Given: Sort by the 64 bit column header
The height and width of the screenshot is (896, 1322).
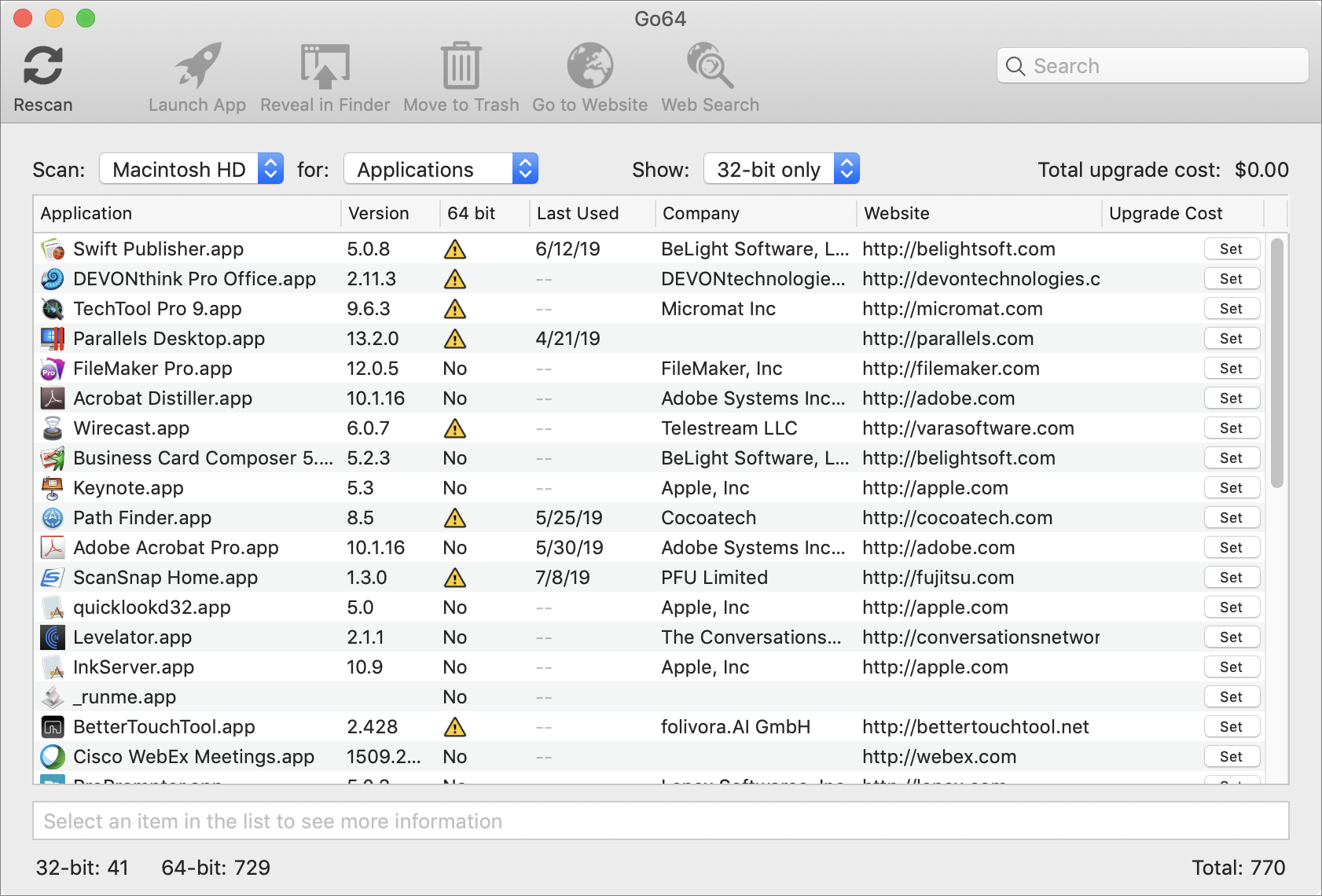Looking at the screenshot, I should coord(485,214).
